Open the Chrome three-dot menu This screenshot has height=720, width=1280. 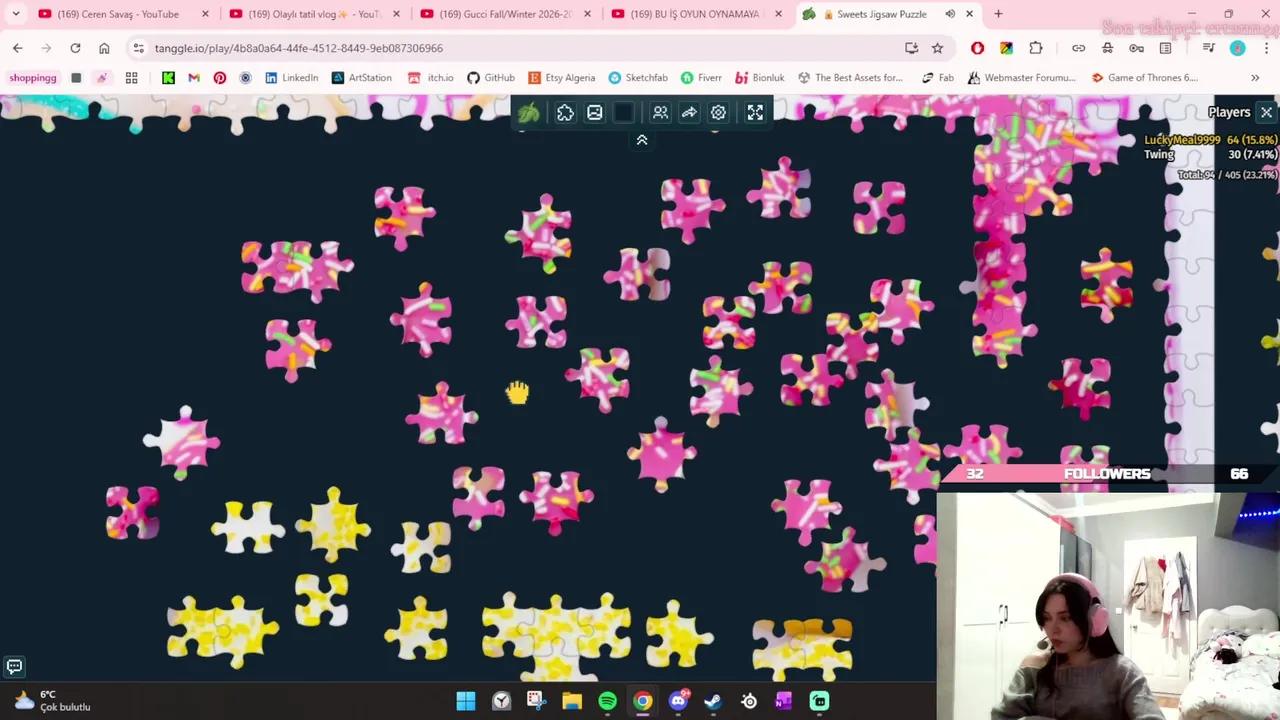point(1266,48)
